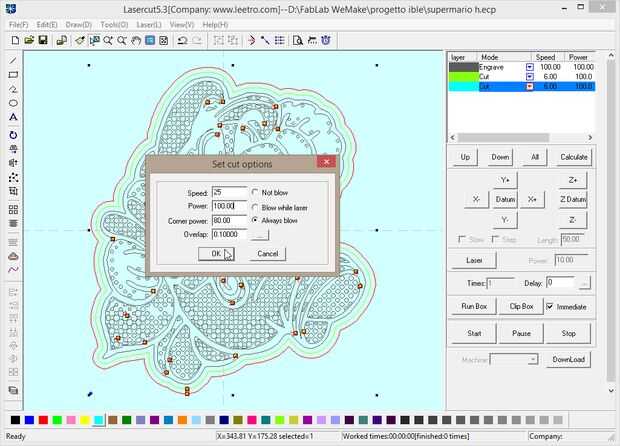Click the node edit icon in left toolbar
Screen dimensions: 620x446
pos(13,177)
